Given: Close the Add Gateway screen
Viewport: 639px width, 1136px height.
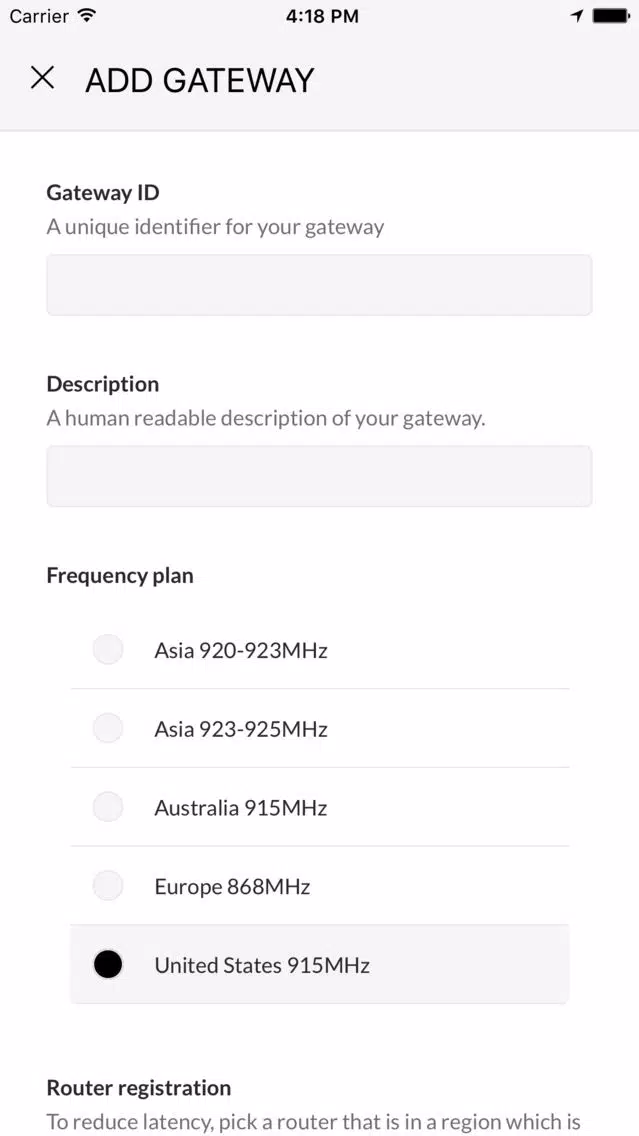Looking at the screenshot, I should point(42,78).
